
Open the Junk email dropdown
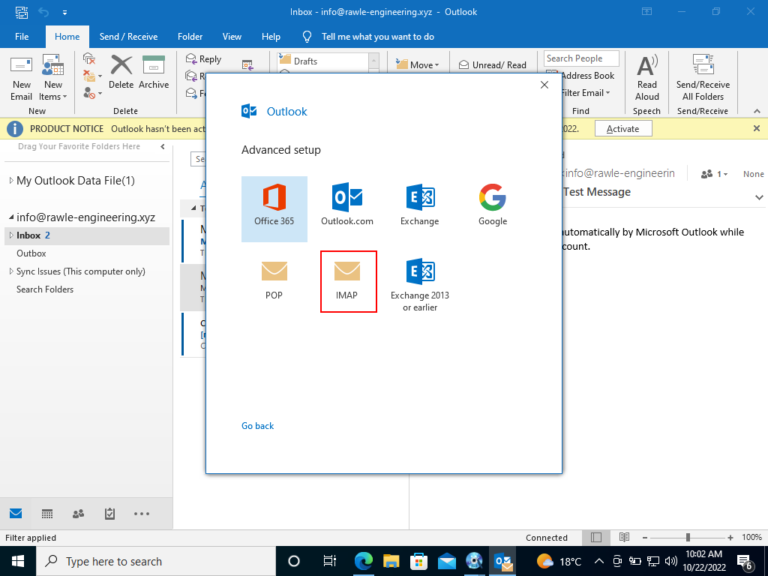tap(92, 93)
